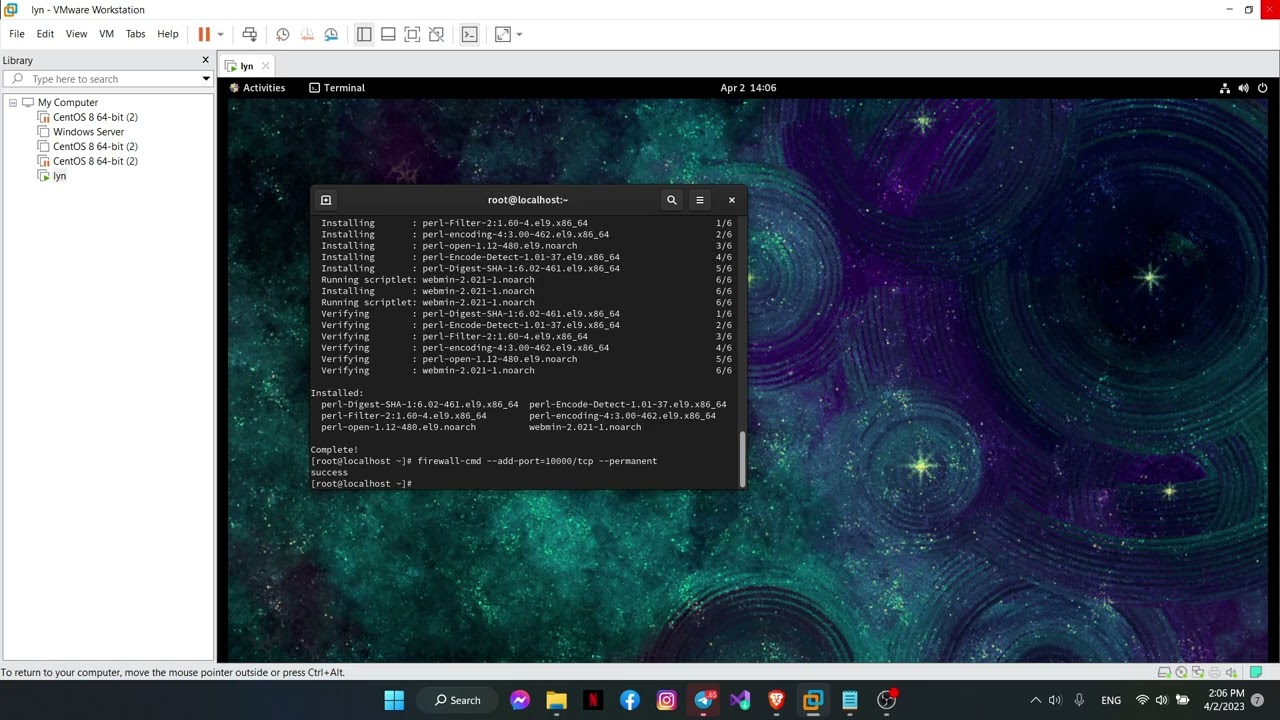
Task: Open the terminal hamburger menu
Action: (700, 200)
